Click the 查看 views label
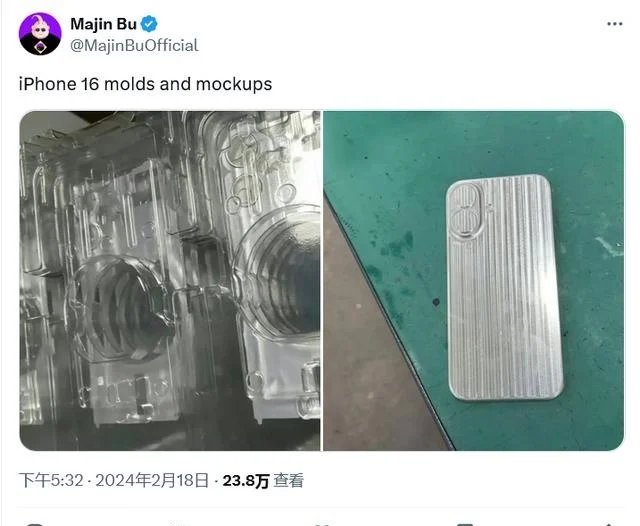 click(289, 480)
